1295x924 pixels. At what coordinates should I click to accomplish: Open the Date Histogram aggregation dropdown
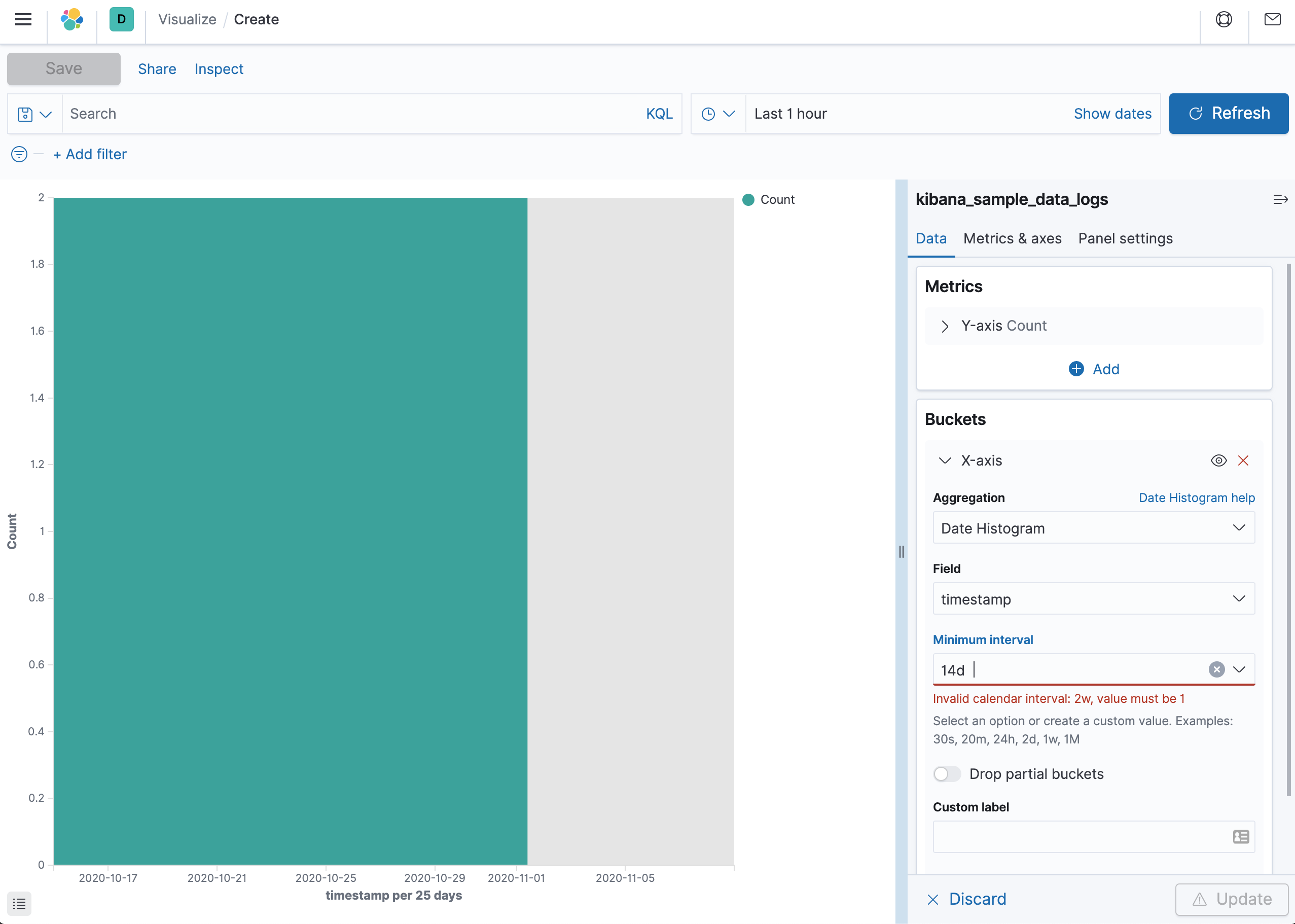(x=1093, y=528)
